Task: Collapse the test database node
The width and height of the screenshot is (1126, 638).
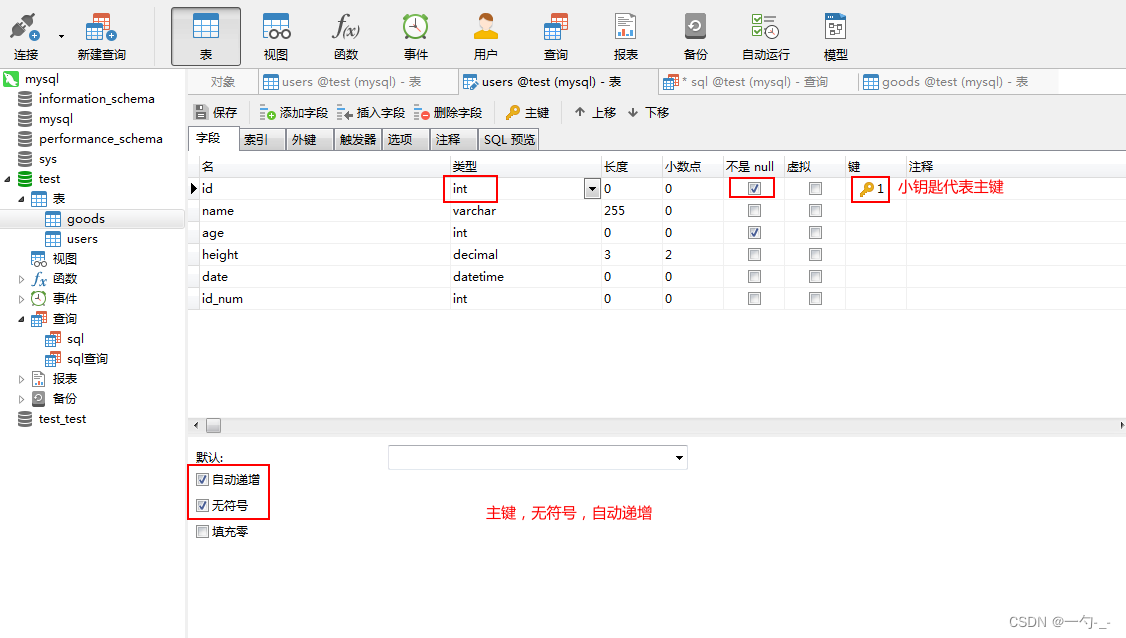Action: coord(7,179)
